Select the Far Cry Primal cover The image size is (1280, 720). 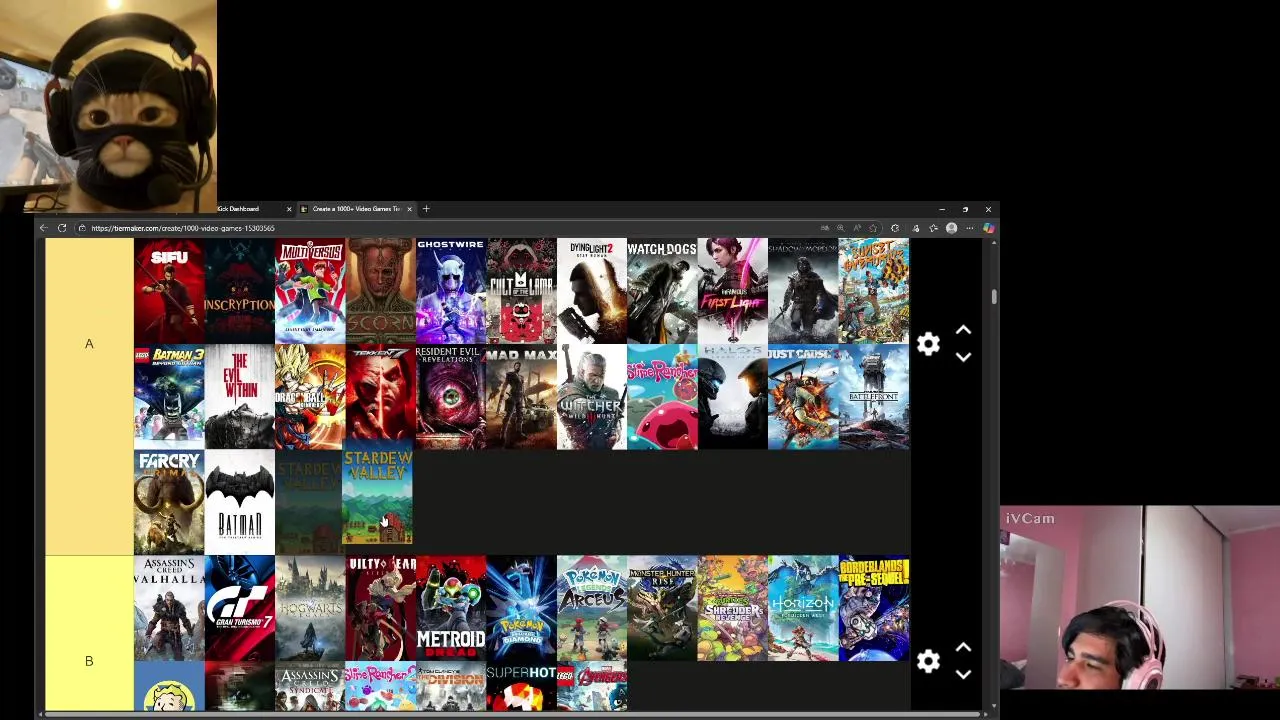pyautogui.click(x=169, y=503)
